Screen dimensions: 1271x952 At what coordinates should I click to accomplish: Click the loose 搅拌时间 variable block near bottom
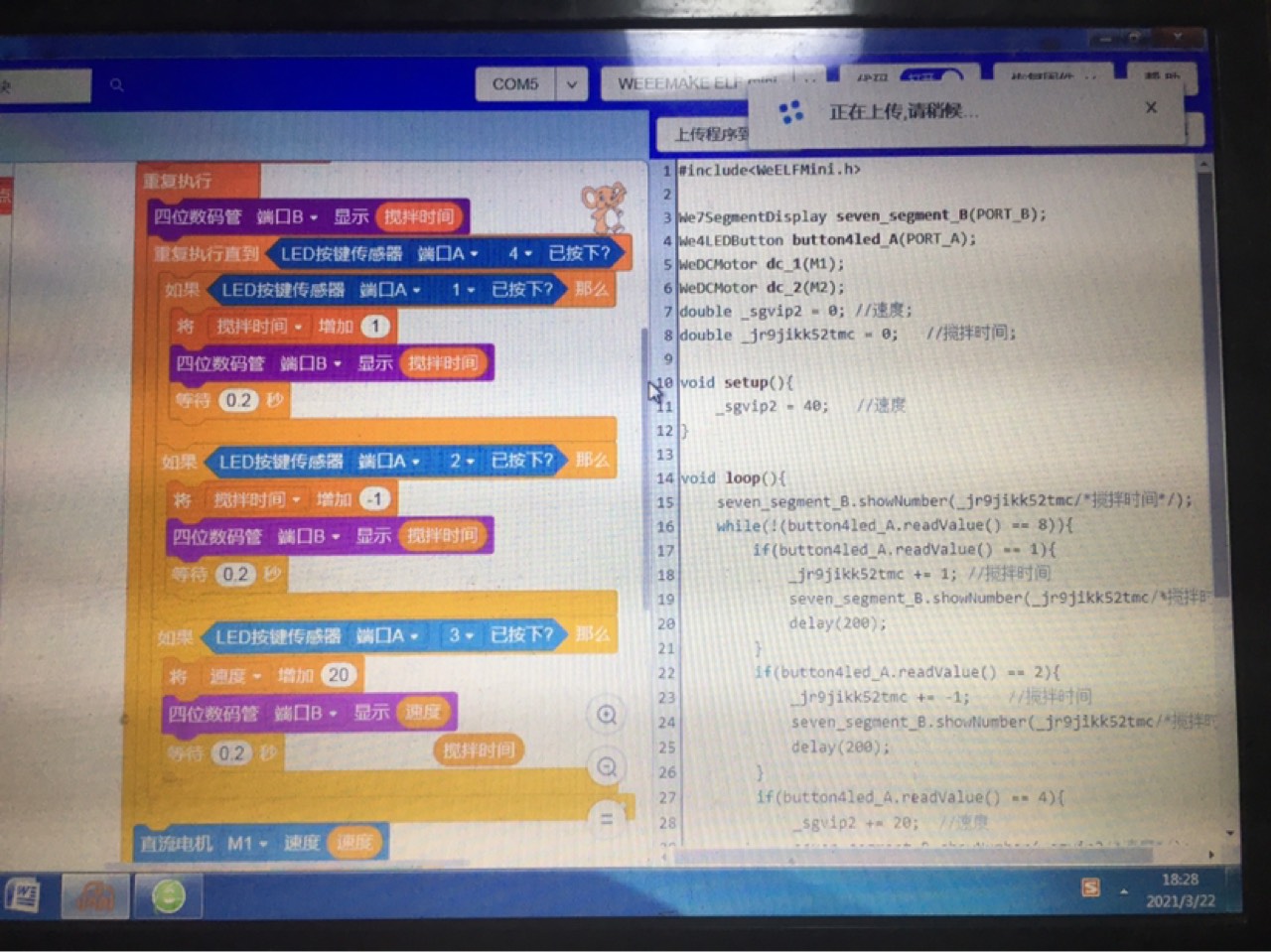pos(479,750)
